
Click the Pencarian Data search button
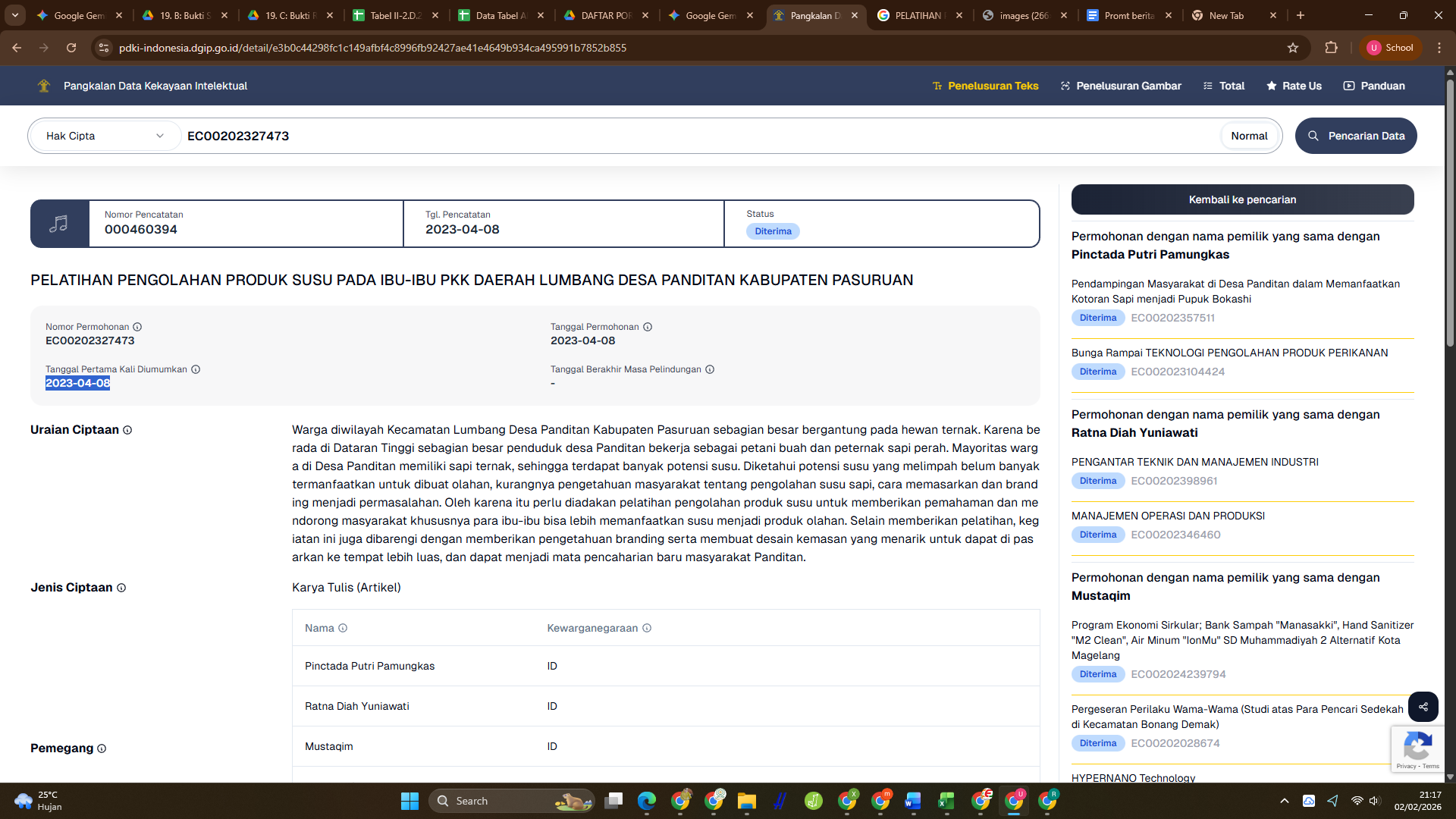click(x=1356, y=136)
